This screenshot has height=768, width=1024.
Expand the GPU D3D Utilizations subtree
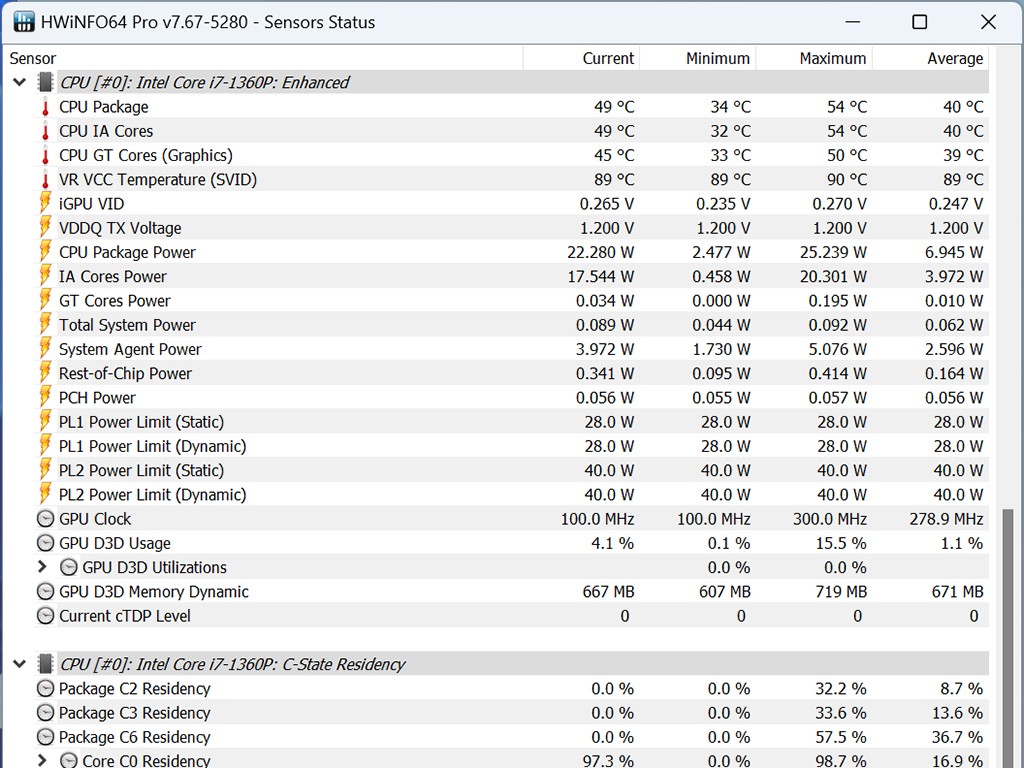[42, 567]
